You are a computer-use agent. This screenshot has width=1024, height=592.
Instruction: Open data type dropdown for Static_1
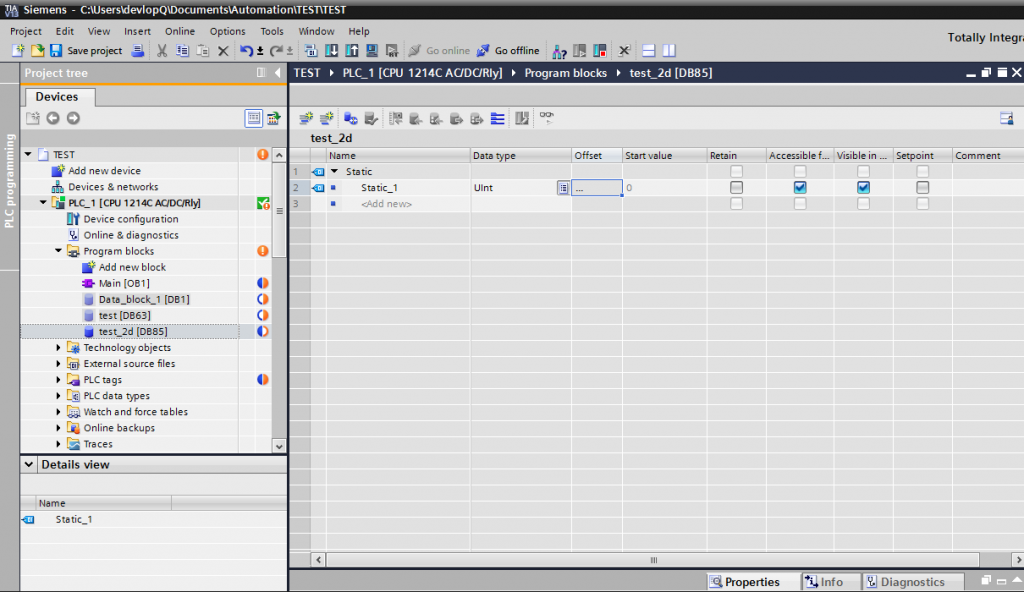point(563,188)
